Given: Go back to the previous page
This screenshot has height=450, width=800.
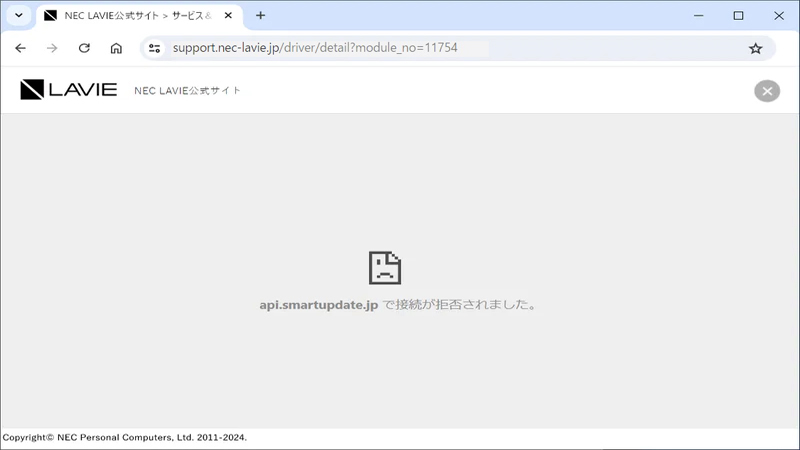Looking at the screenshot, I should (20, 48).
